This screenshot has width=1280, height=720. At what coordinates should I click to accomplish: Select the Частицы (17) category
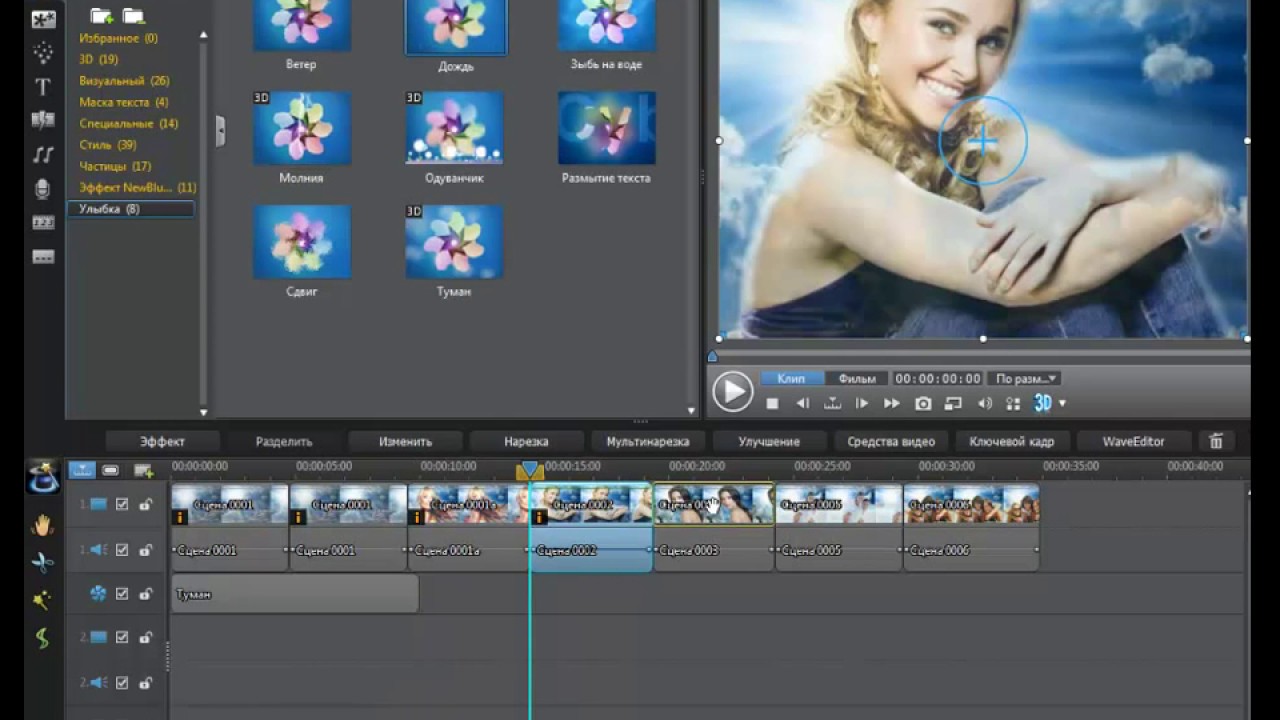pos(115,166)
